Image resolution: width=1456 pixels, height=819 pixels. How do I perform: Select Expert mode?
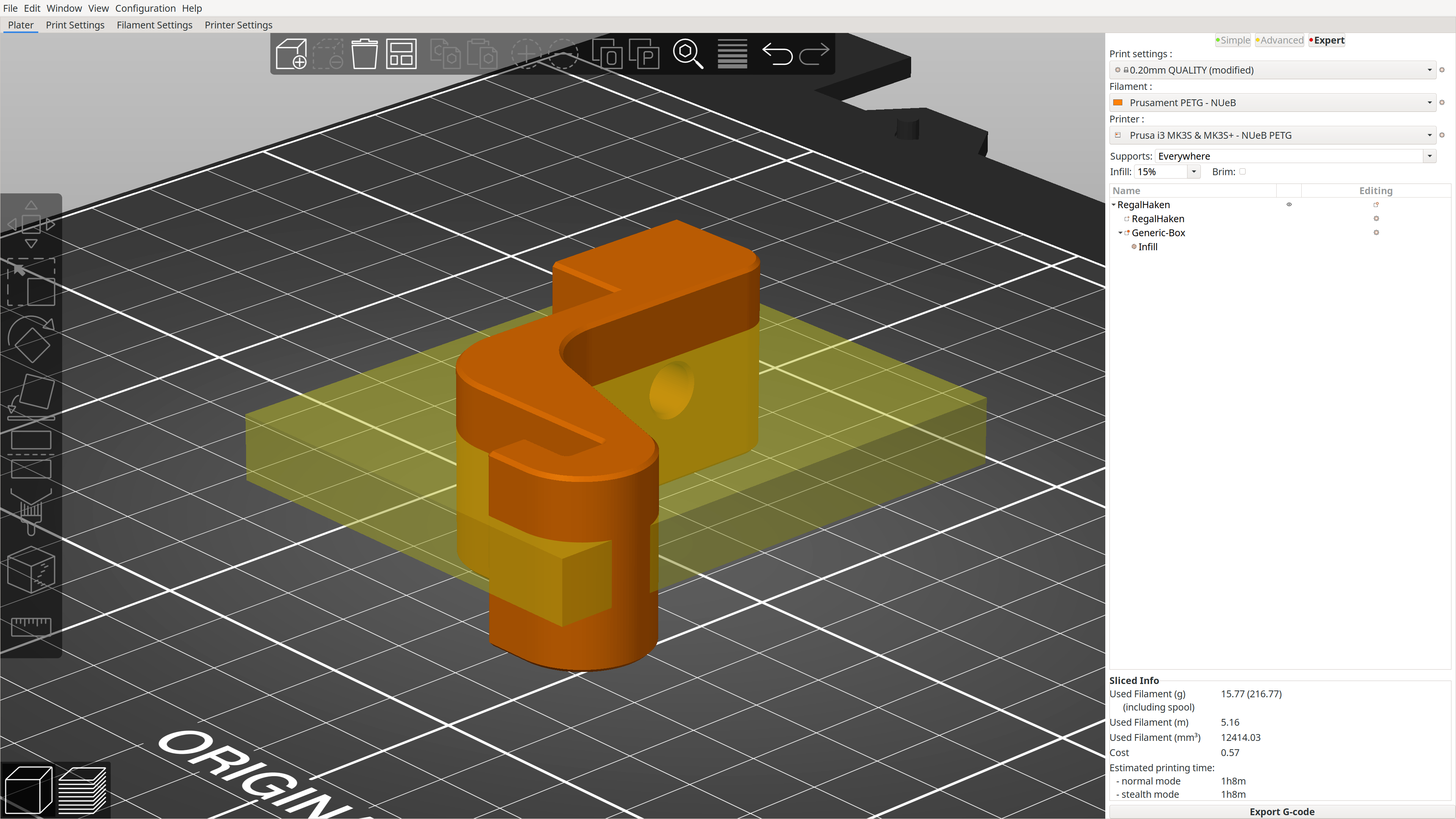coord(1327,40)
